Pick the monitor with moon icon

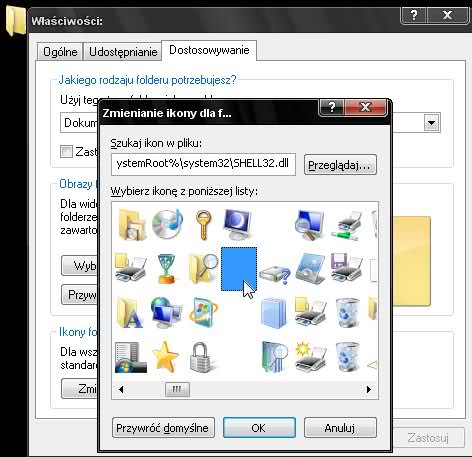click(237, 224)
